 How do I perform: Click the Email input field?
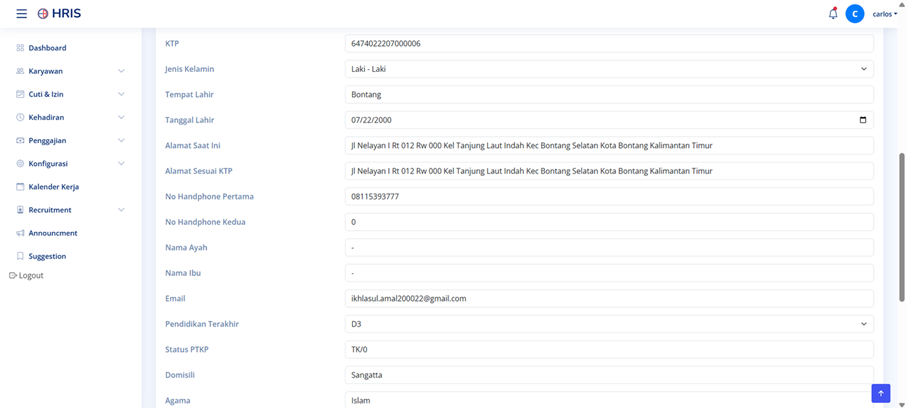click(609, 299)
